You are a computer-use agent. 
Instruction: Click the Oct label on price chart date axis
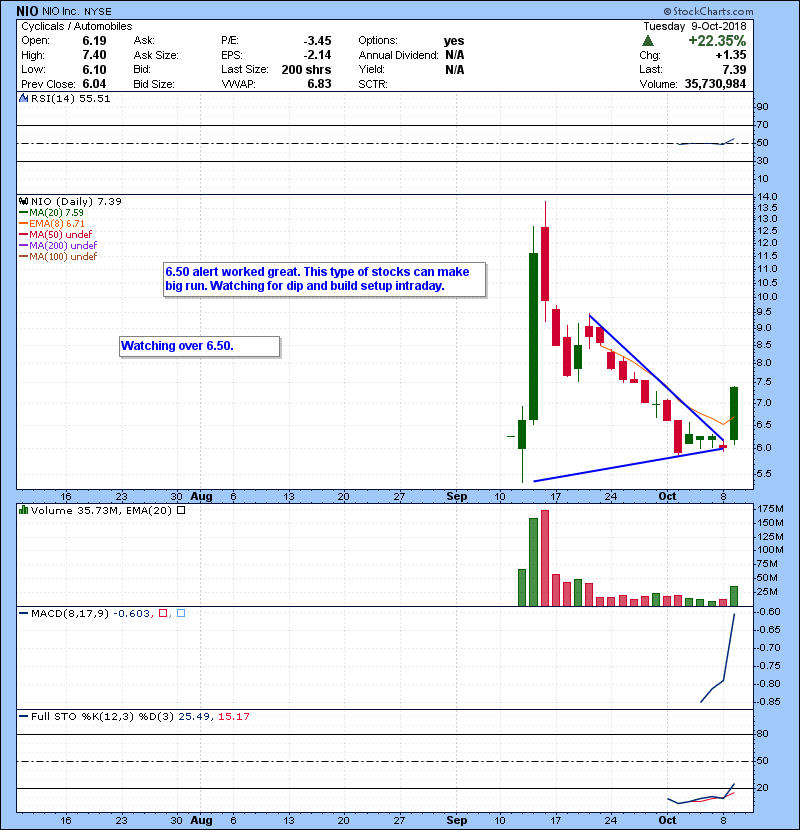667,496
